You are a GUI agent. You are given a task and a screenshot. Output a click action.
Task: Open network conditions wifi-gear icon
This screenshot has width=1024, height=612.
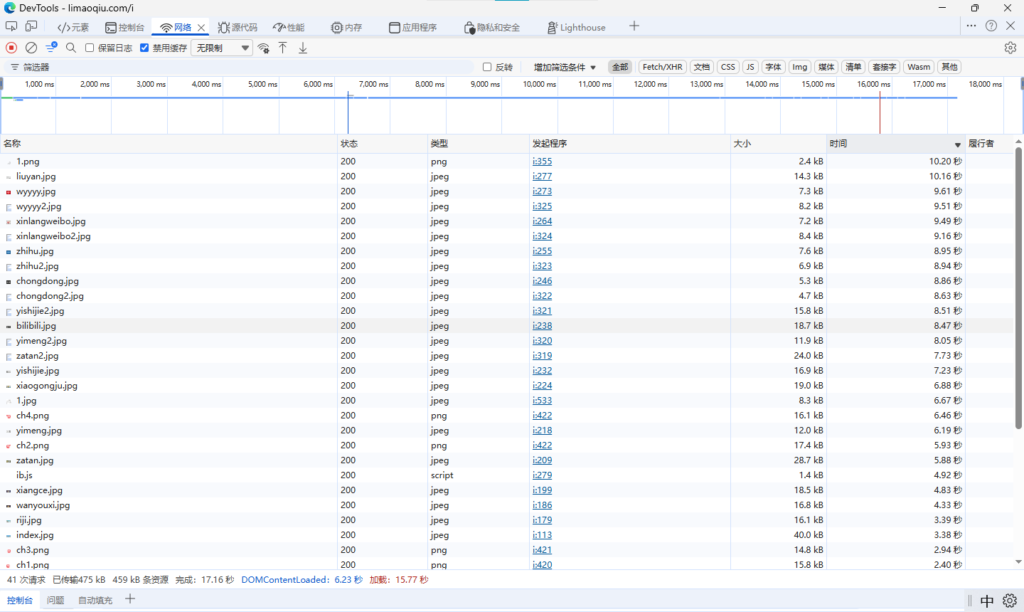[x=263, y=47]
